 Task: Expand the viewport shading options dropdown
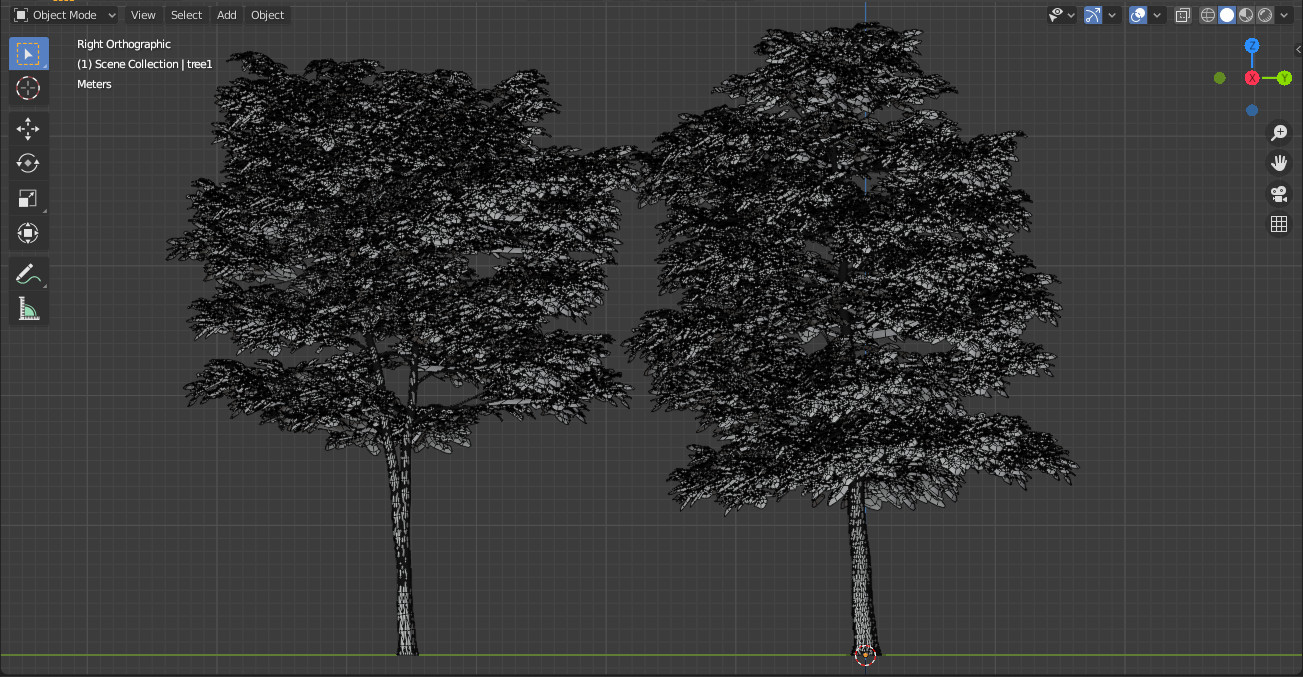click(1284, 15)
